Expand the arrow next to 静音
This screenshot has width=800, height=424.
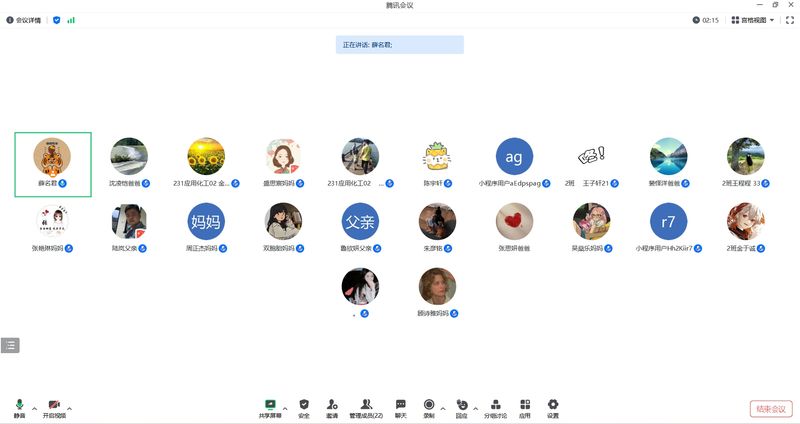[x=35, y=408]
